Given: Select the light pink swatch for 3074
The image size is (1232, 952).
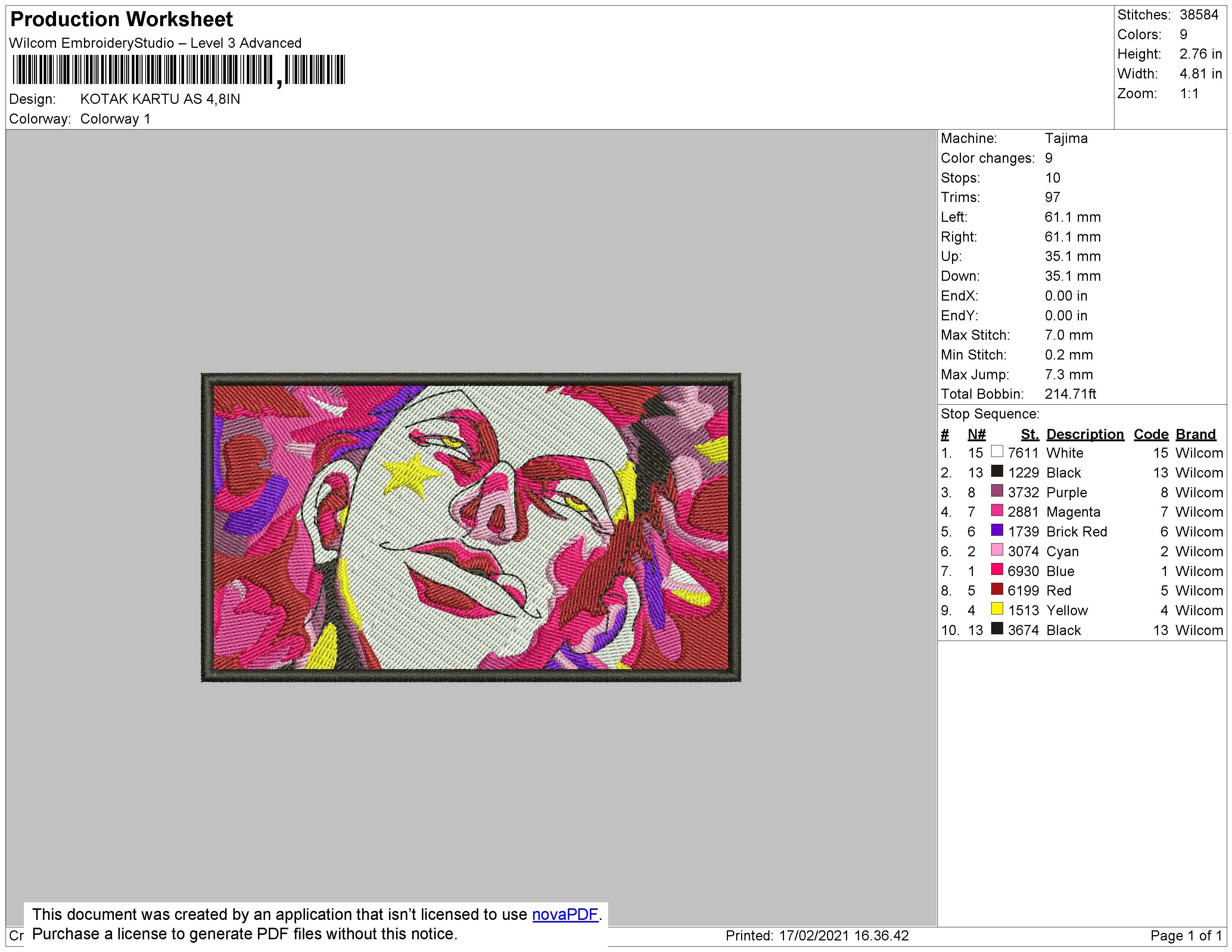Looking at the screenshot, I should pyautogui.click(x=997, y=550).
